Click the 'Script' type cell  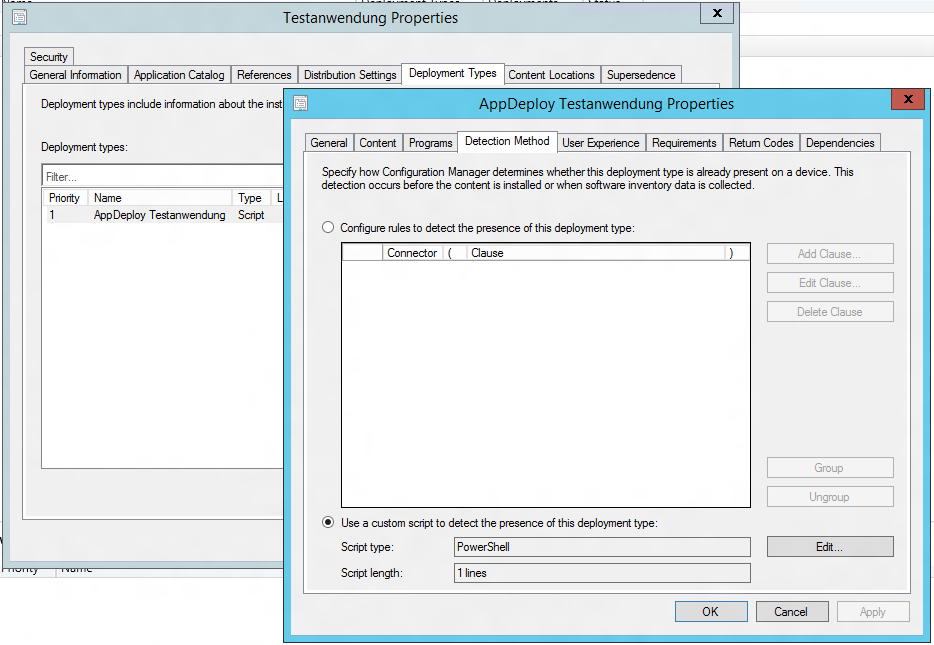251,215
